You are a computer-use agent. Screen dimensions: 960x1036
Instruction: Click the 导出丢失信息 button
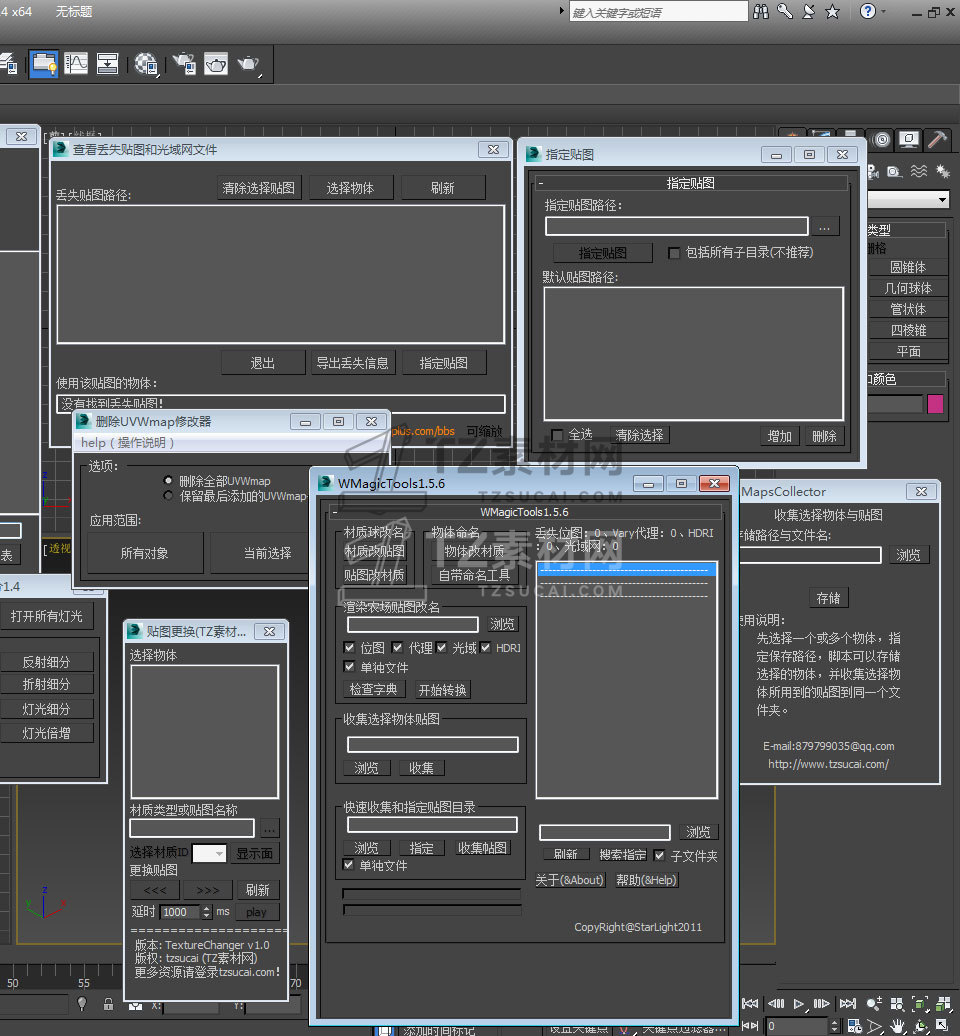point(353,363)
